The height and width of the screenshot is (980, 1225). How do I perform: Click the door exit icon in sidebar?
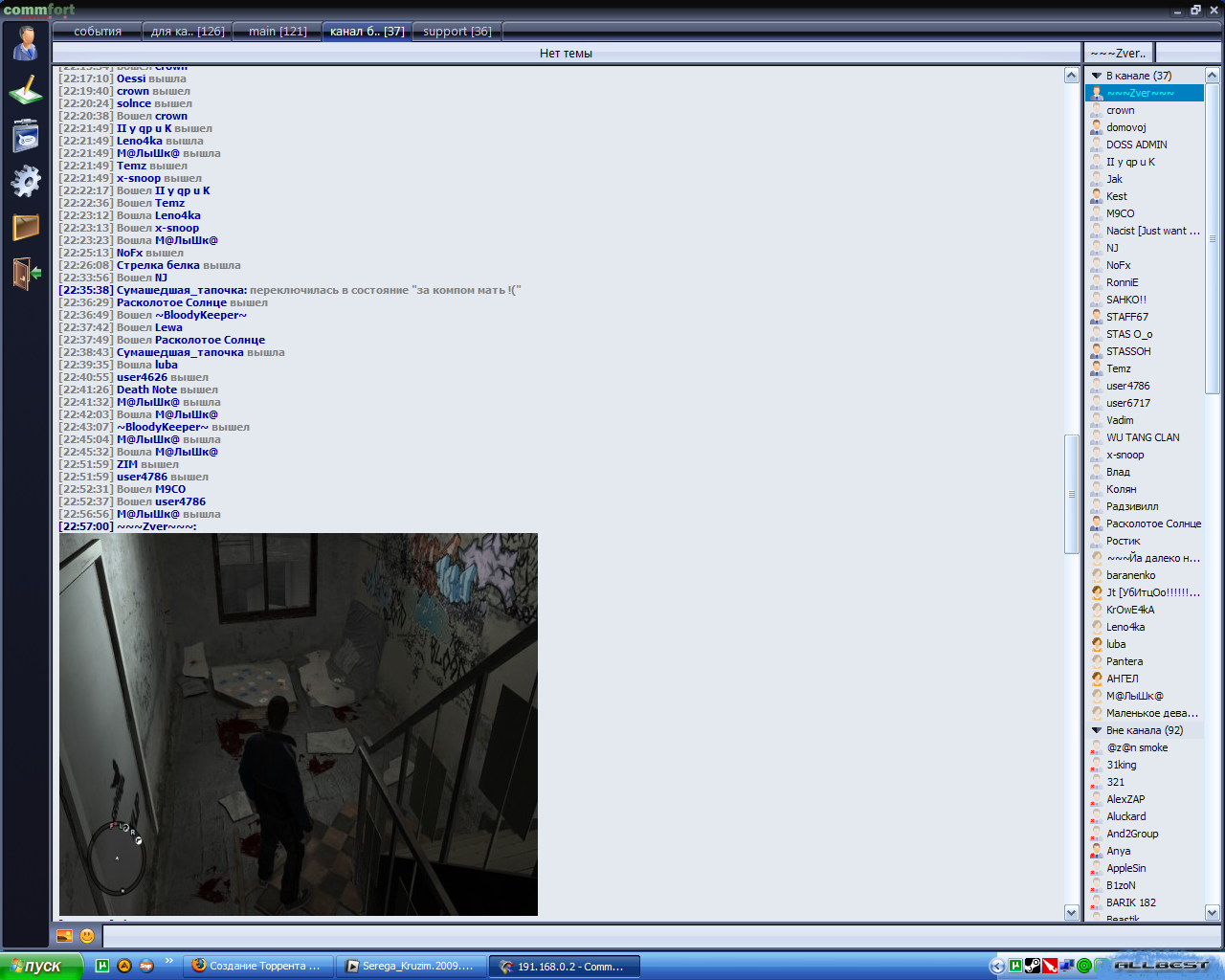[26, 273]
